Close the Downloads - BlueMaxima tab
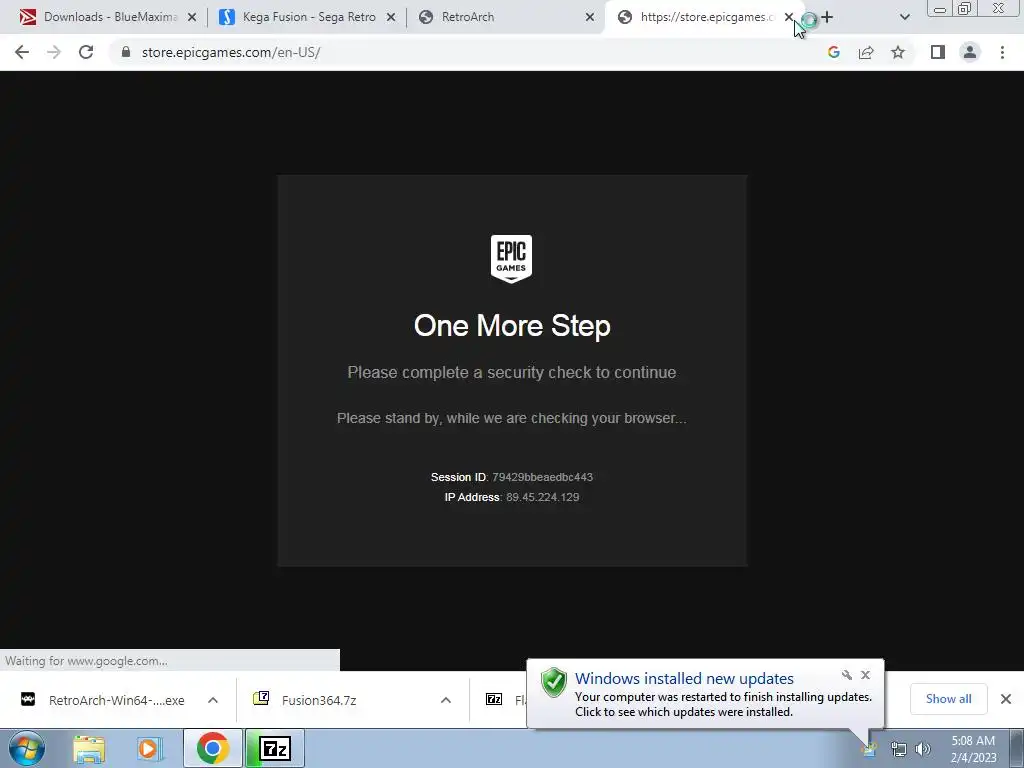 pyautogui.click(x=192, y=18)
